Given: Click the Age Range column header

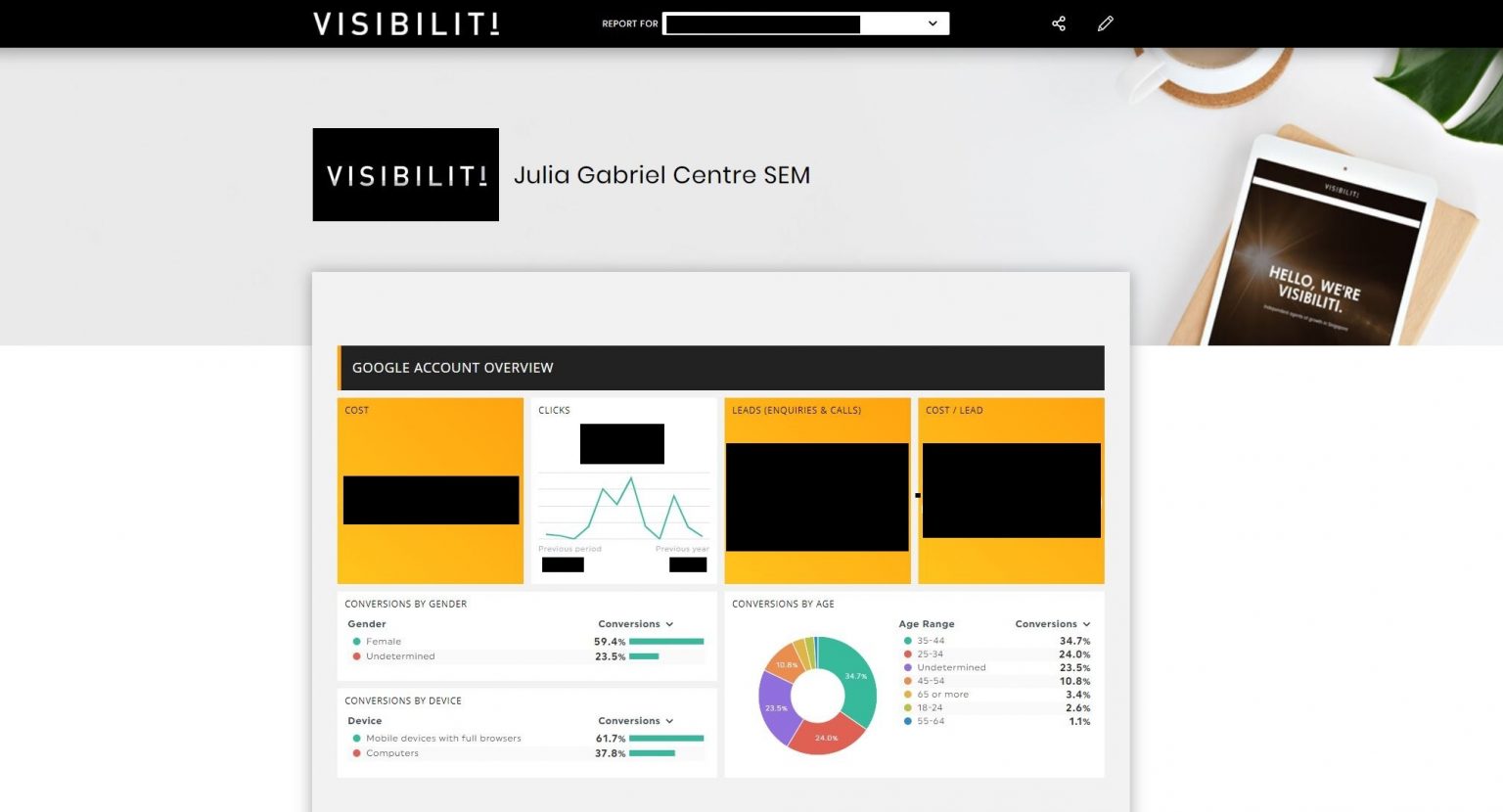Looking at the screenshot, I should [927, 624].
